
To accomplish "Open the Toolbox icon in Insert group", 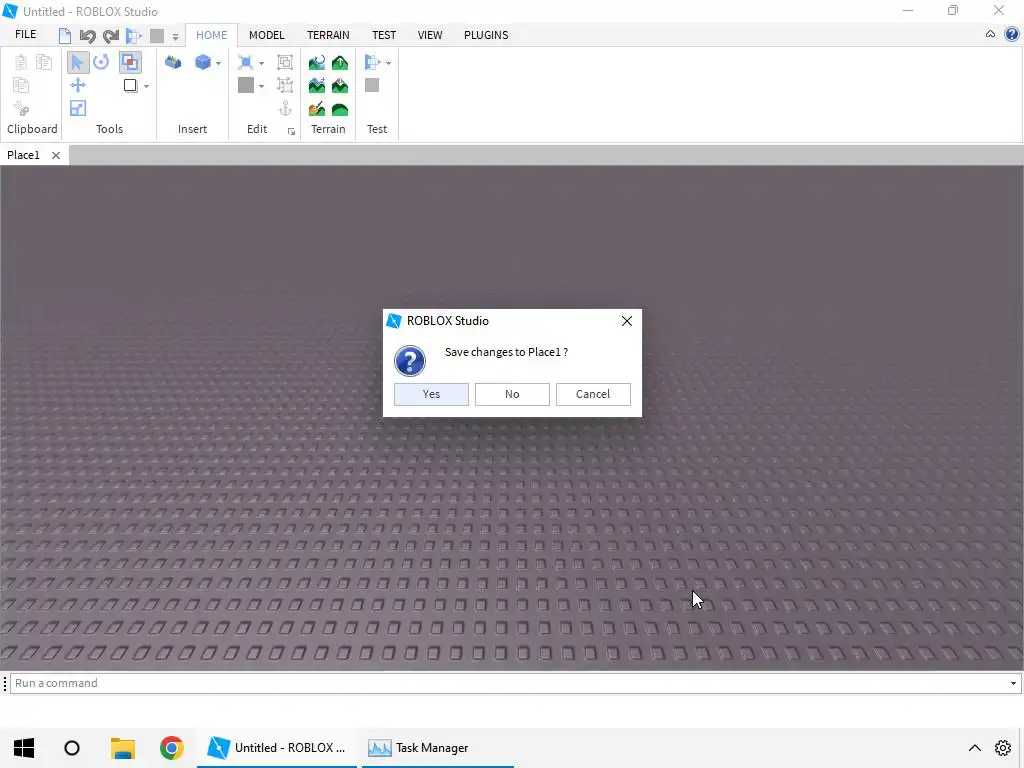I will click(x=173, y=62).
